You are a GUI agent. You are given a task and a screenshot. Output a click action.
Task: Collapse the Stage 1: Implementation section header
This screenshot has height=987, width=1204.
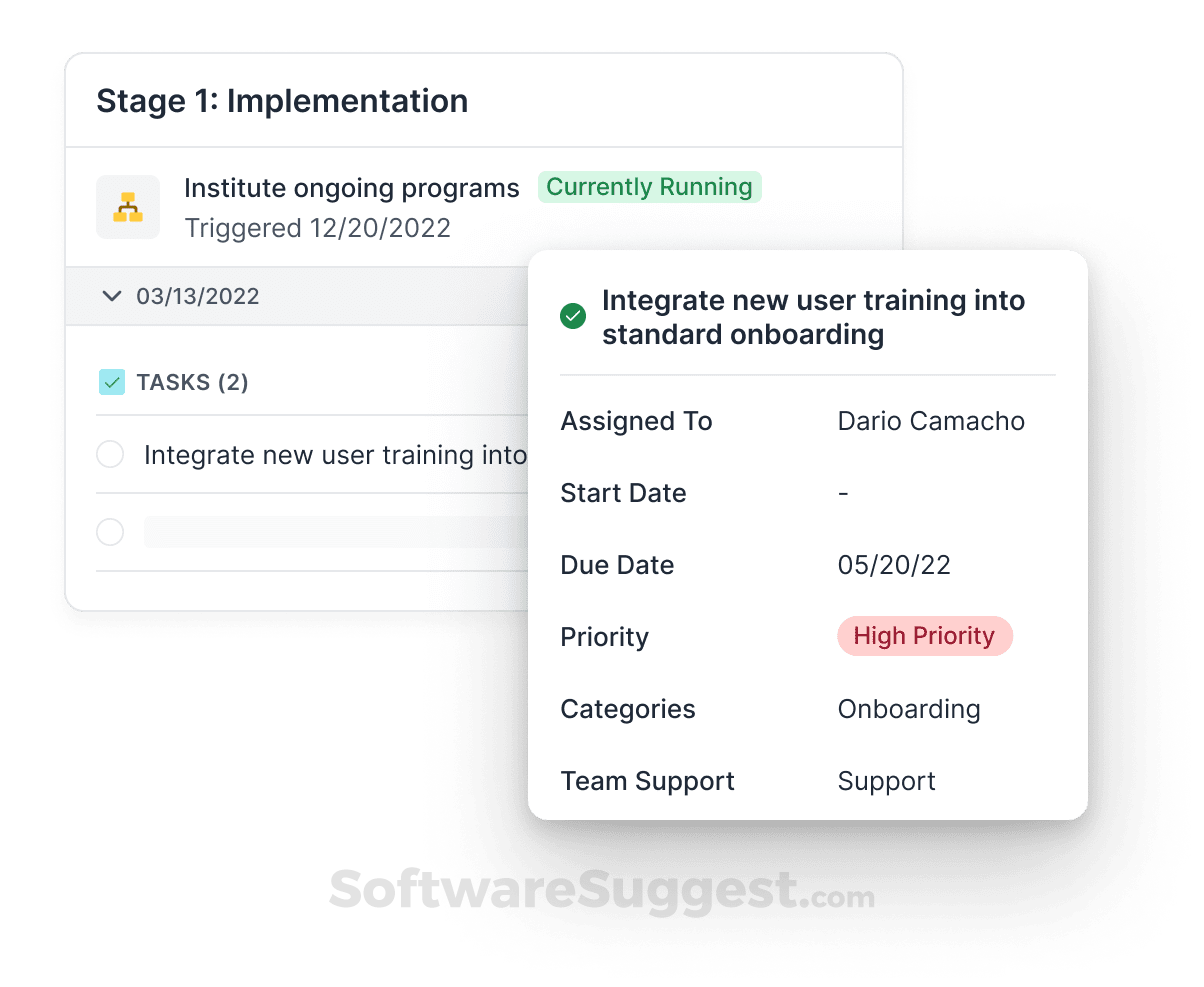pos(282,100)
